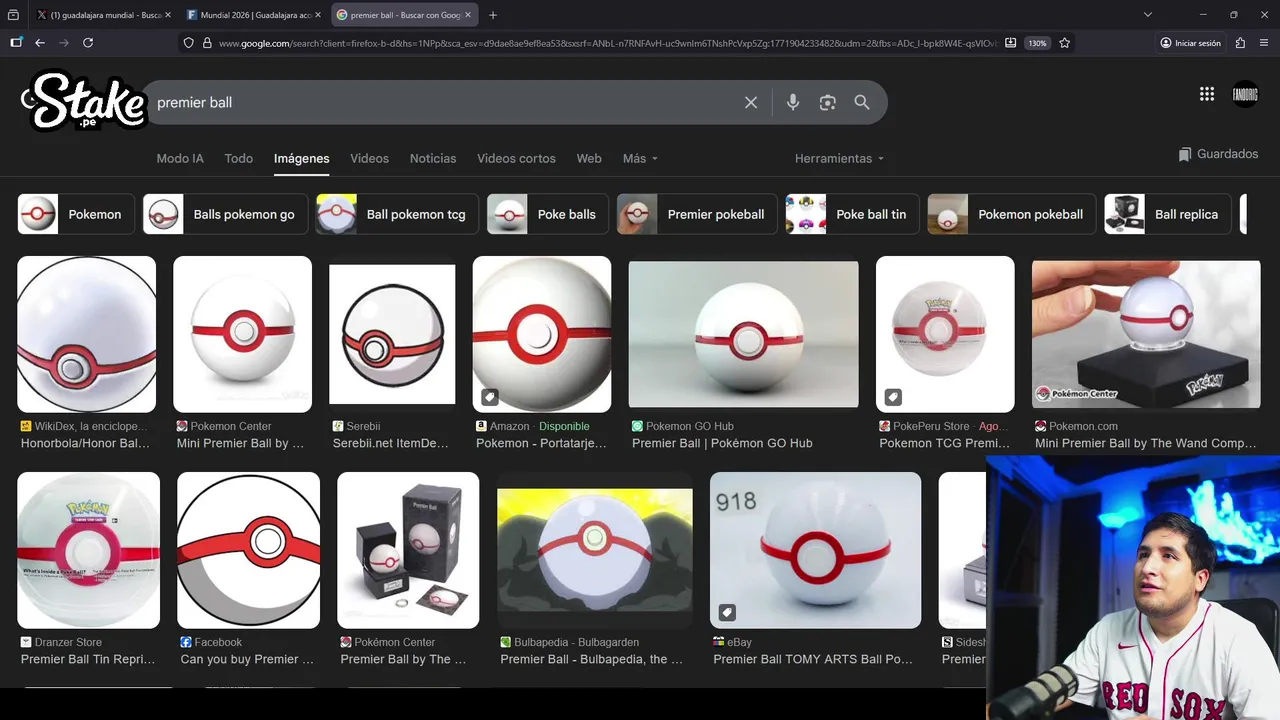
Task: Filter by the Poke ball tin chip
Action: point(853,214)
